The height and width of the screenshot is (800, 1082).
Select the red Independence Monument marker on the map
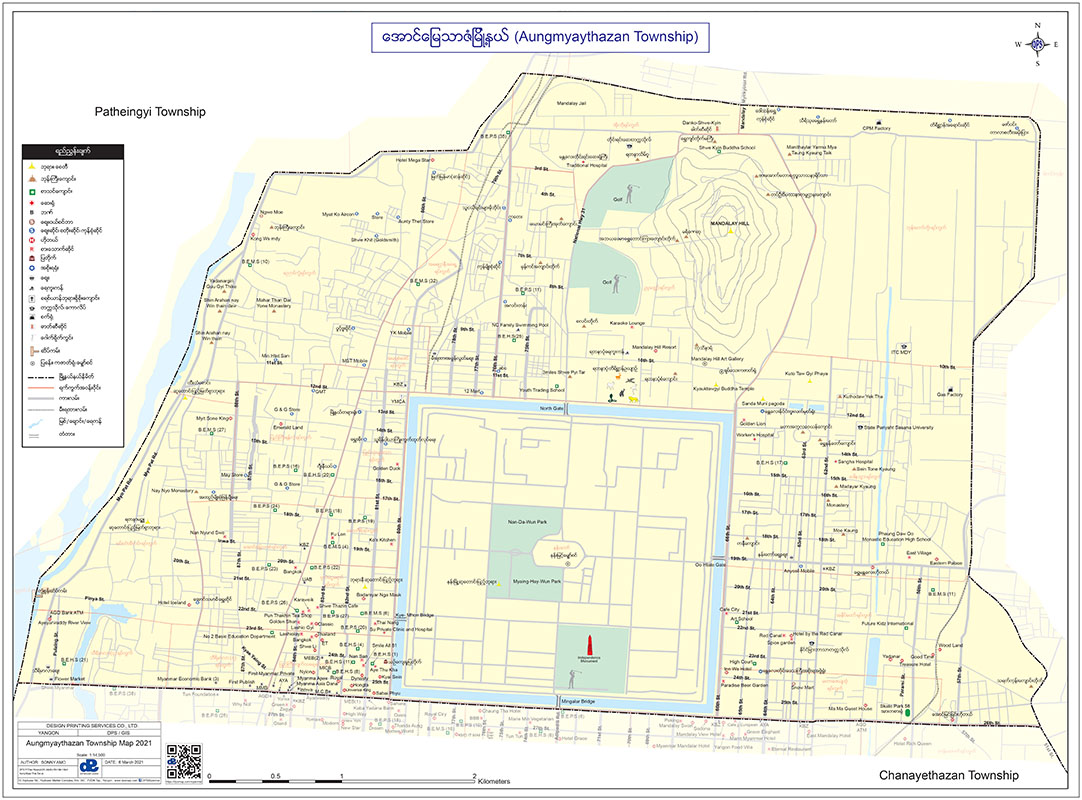point(590,645)
